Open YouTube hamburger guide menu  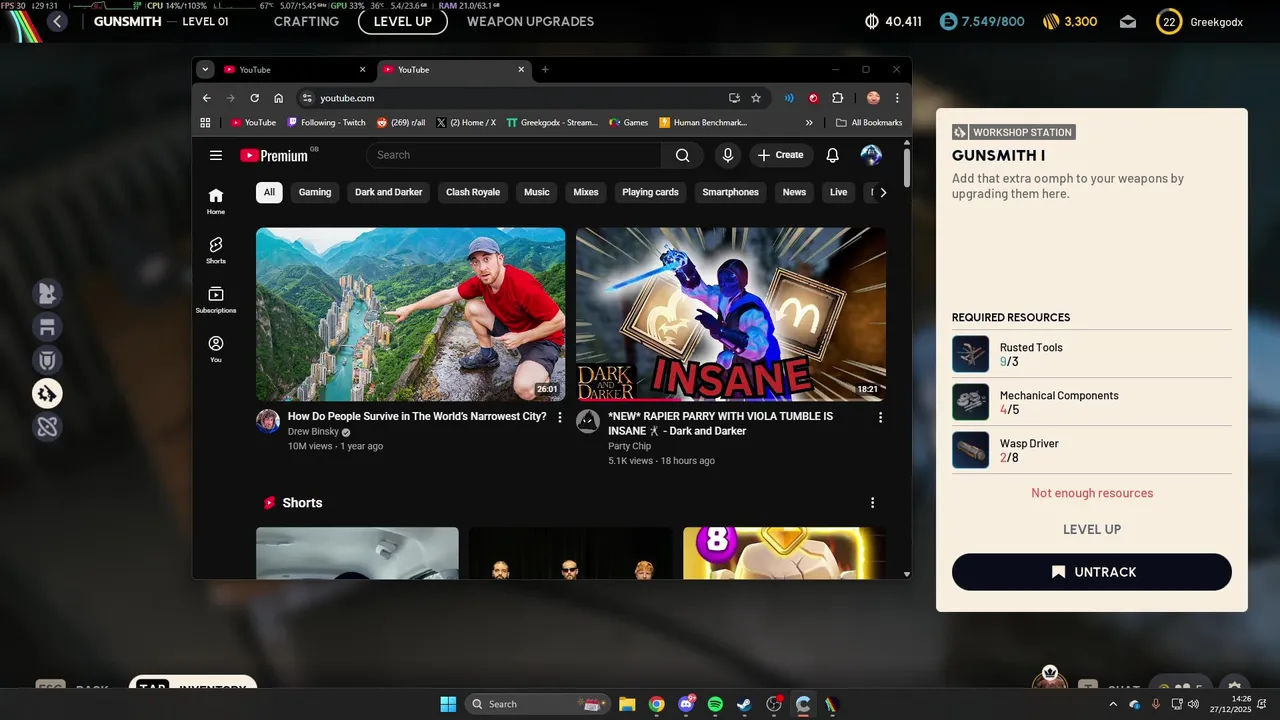216,155
